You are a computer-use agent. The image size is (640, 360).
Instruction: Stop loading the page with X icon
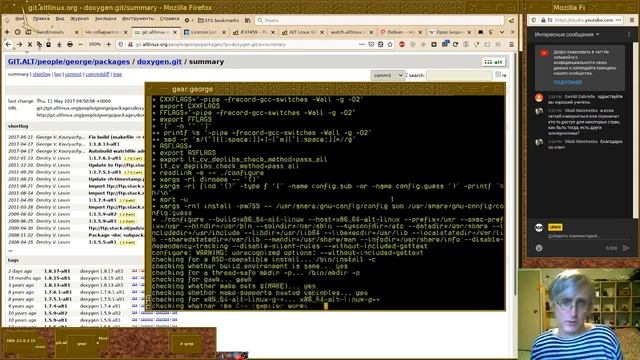pos(30,44)
